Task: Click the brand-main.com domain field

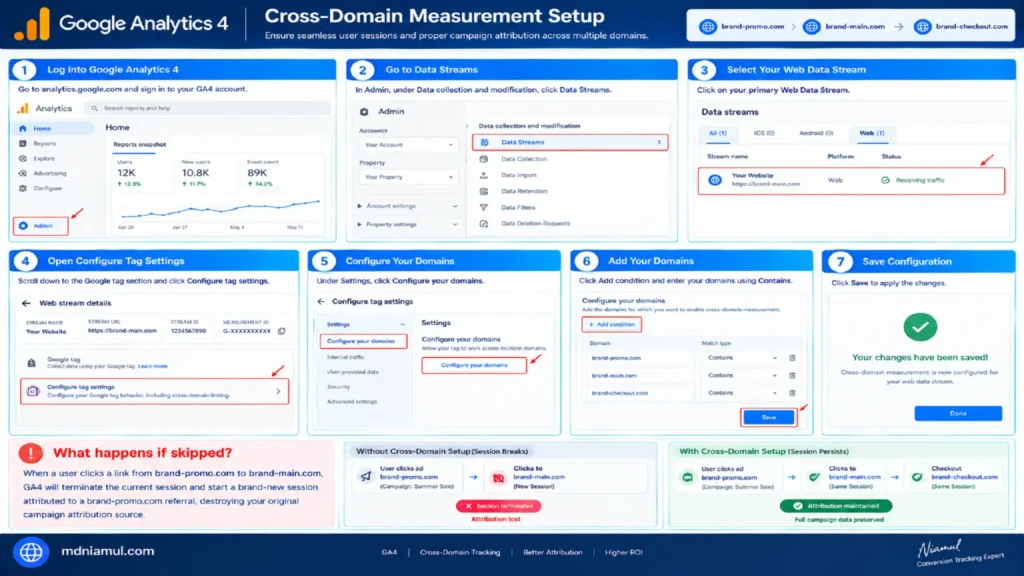Action: pyautogui.click(x=640, y=376)
